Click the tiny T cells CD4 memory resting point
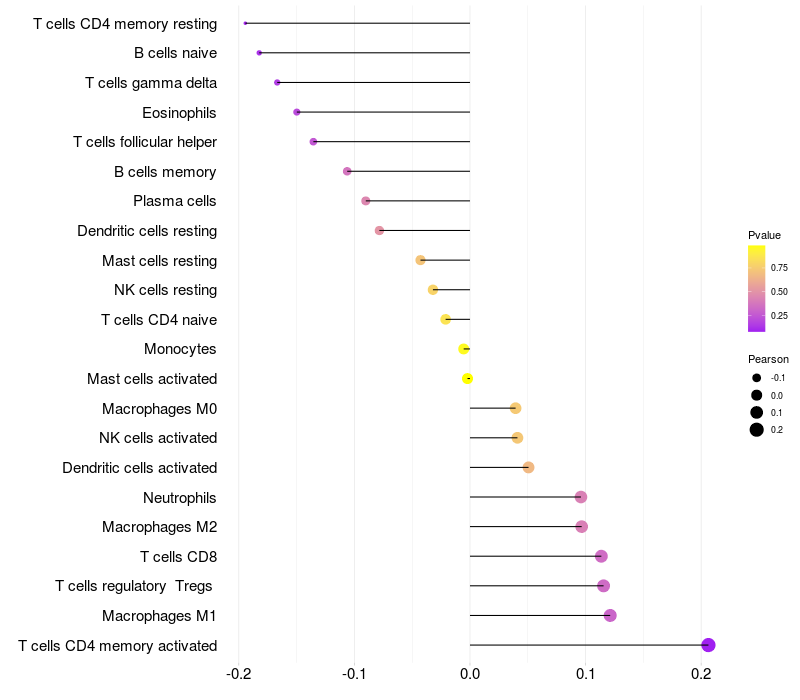 point(245,23)
